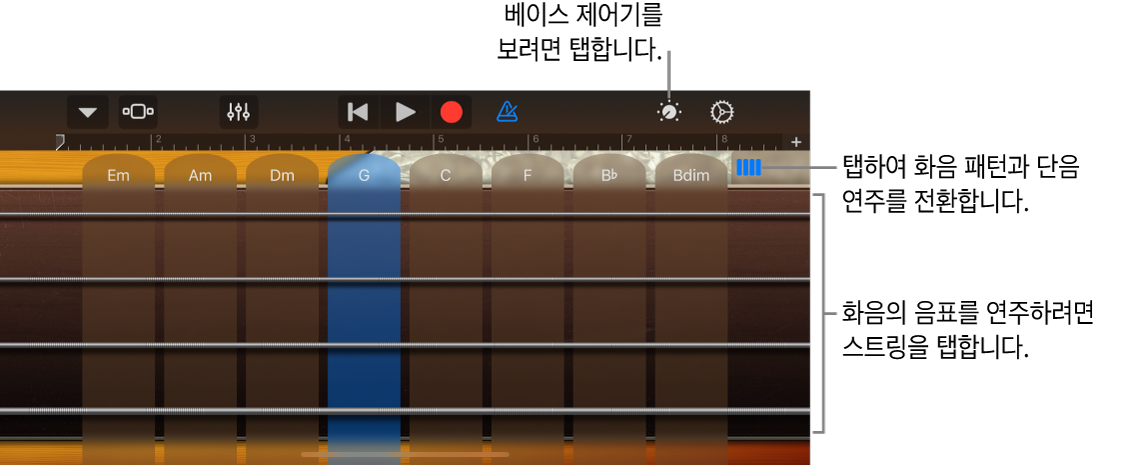This screenshot has height=466, width=1144.
Task: Start playback with Play button
Action: [405, 112]
